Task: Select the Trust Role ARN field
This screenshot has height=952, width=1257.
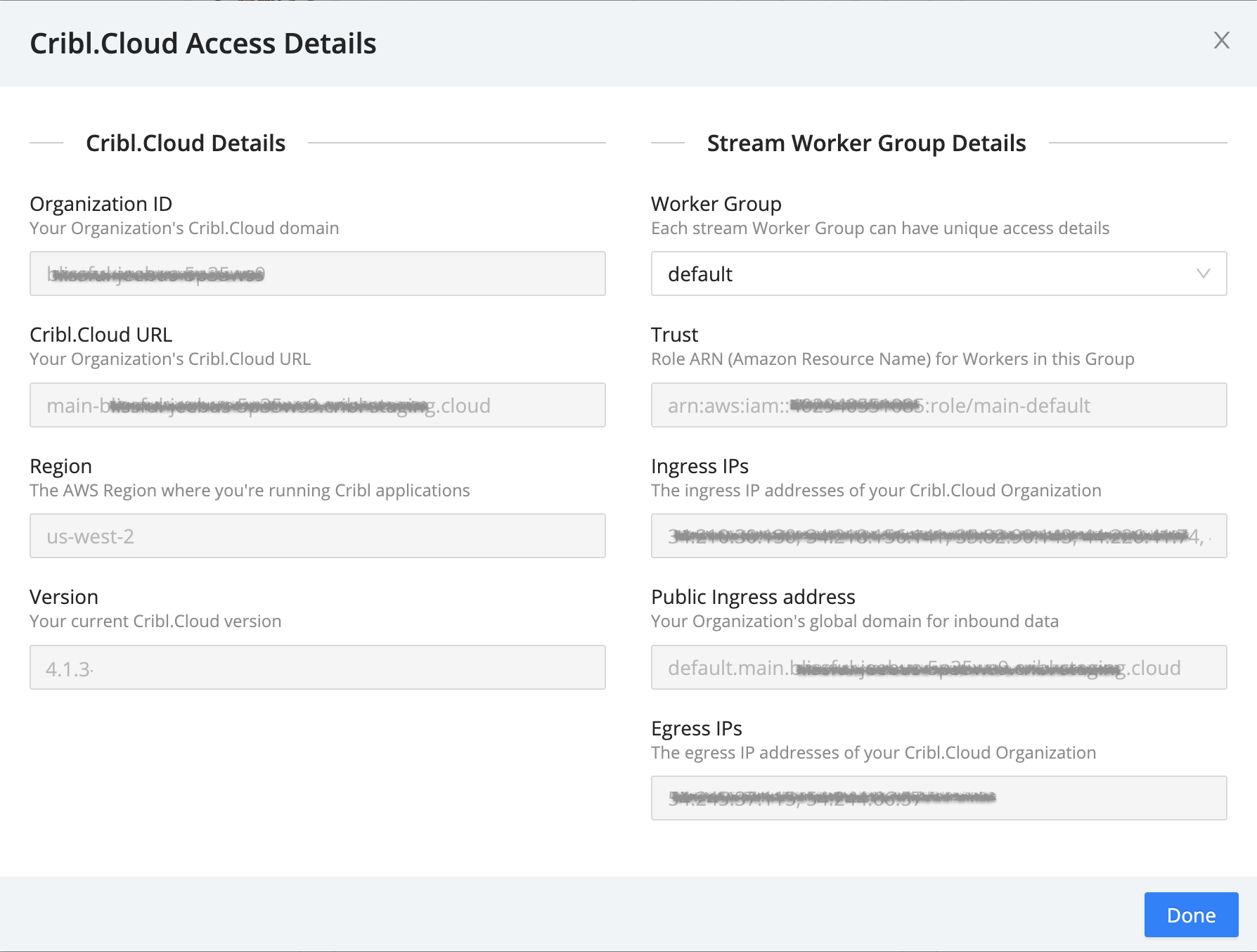Action: tap(939, 405)
